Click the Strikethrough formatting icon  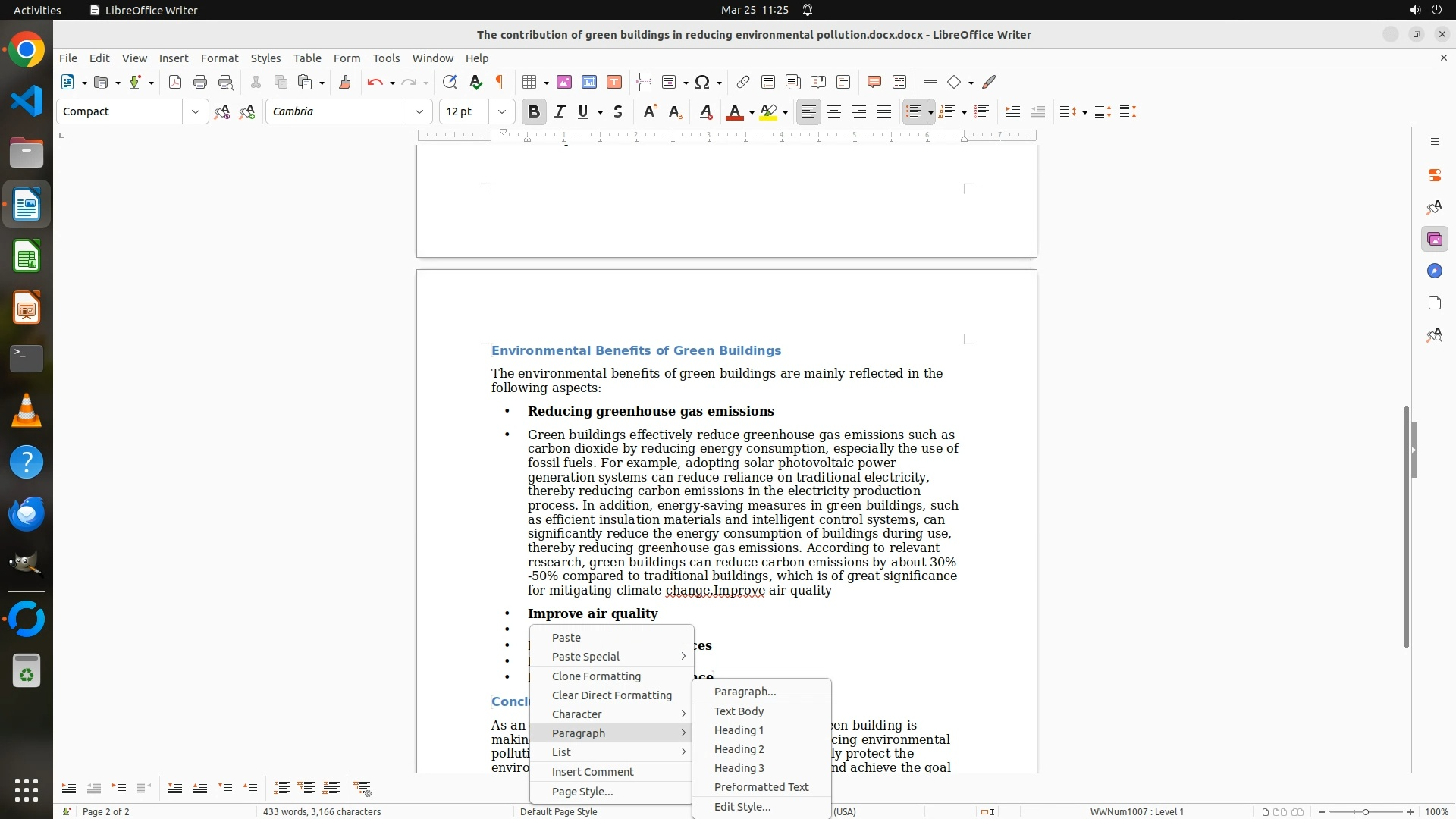tap(618, 112)
